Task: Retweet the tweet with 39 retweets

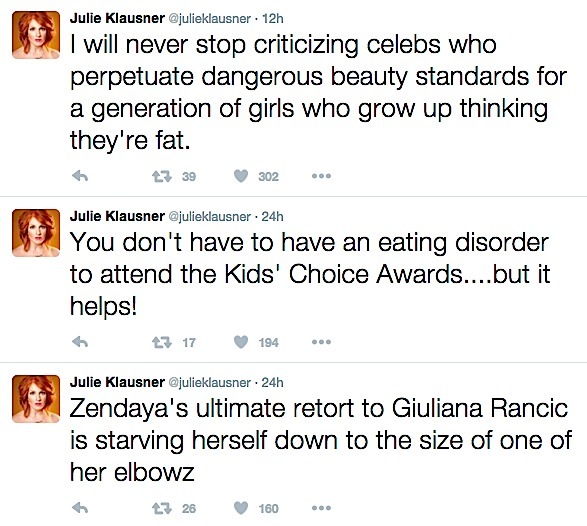Action: click(162, 176)
